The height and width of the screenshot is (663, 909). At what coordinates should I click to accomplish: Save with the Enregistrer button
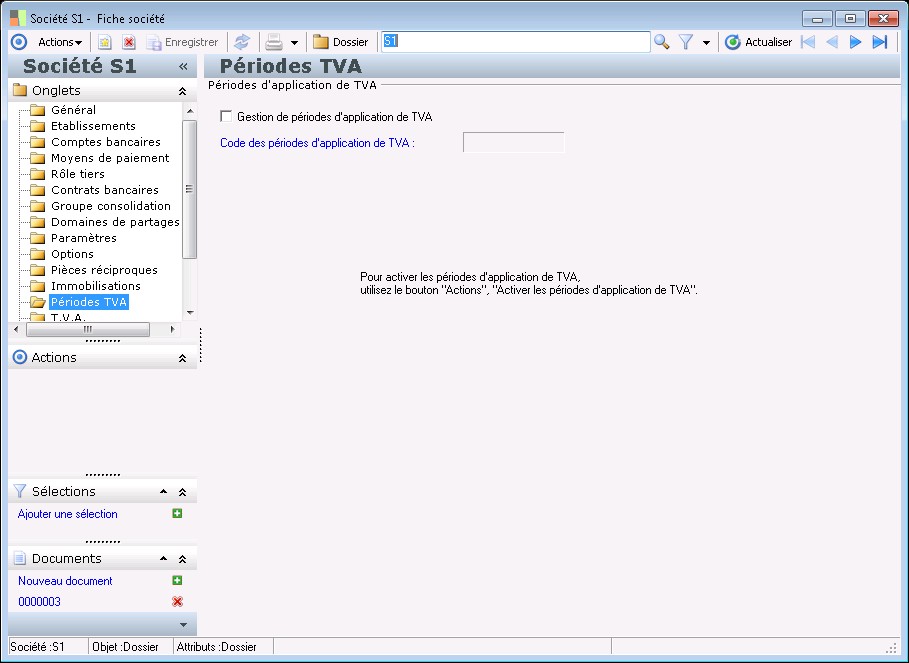pos(182,42)
